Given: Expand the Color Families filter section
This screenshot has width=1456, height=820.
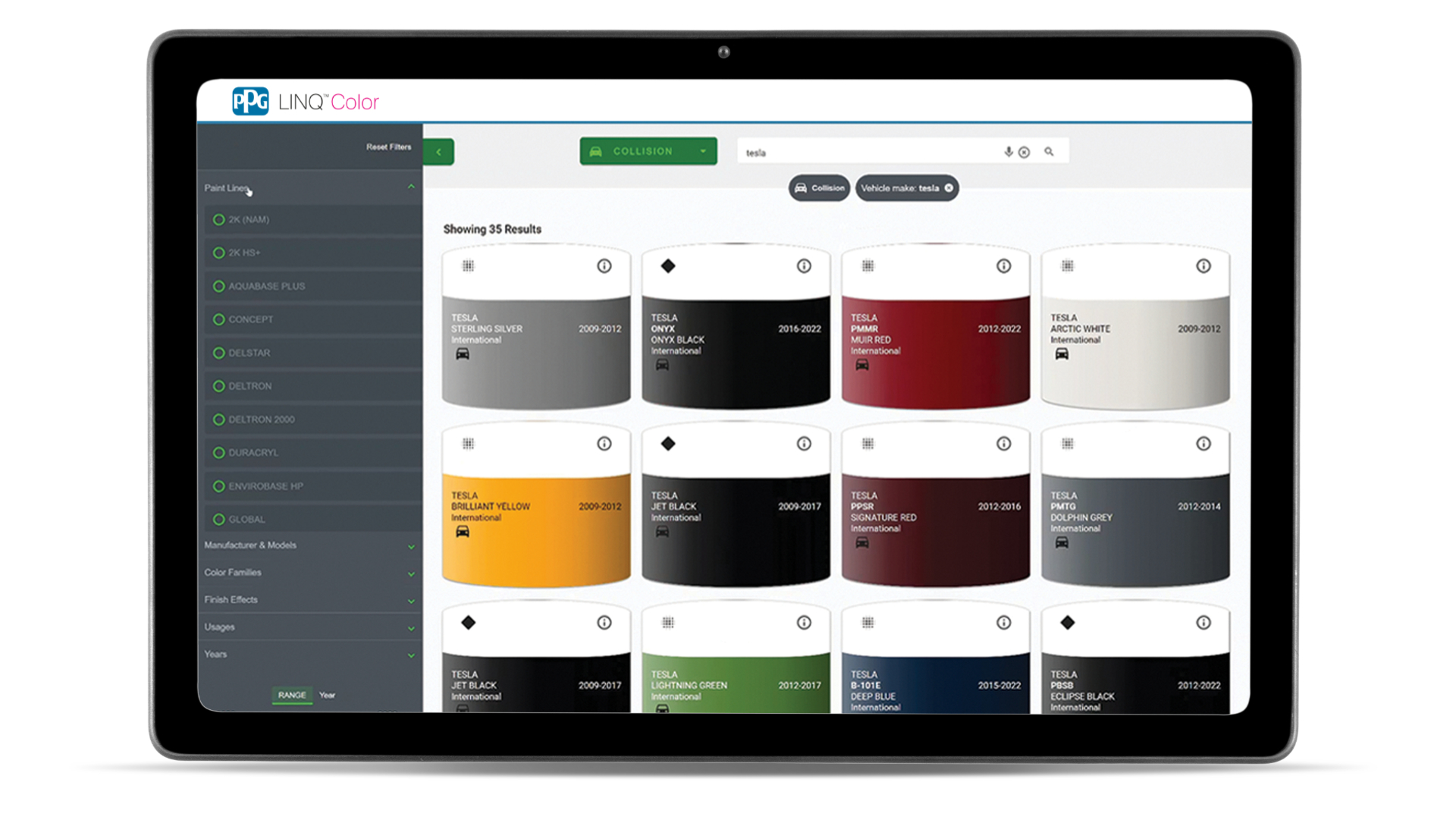Looking at the screenshot, I should point(310,573).
